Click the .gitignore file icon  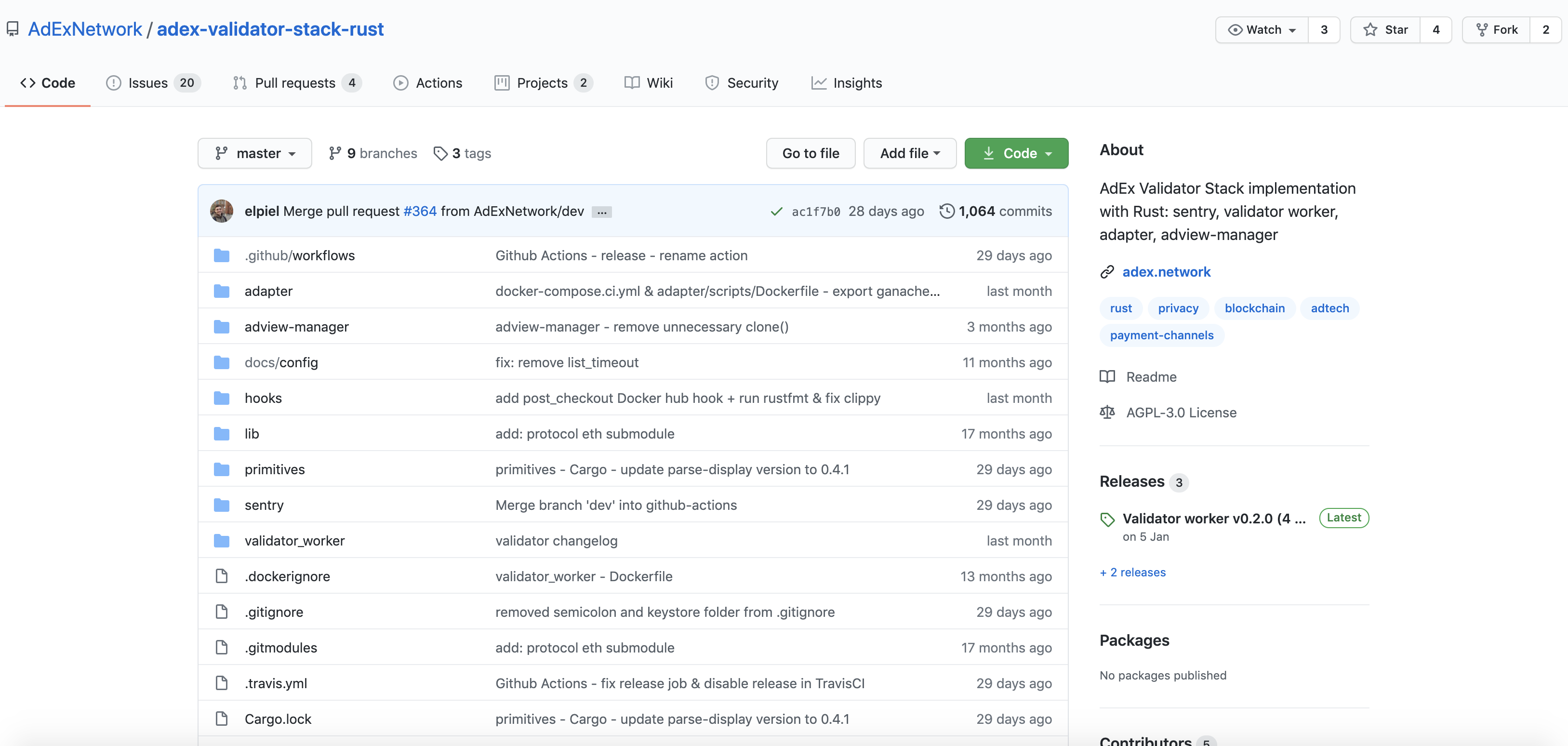click(222, 612)
